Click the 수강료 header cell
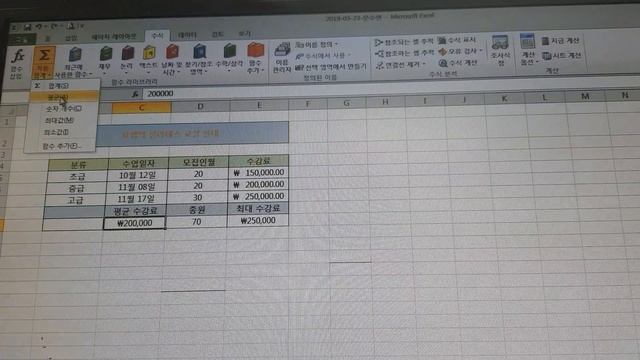Screen dimensions: 640x360 (x=259, y=161)
